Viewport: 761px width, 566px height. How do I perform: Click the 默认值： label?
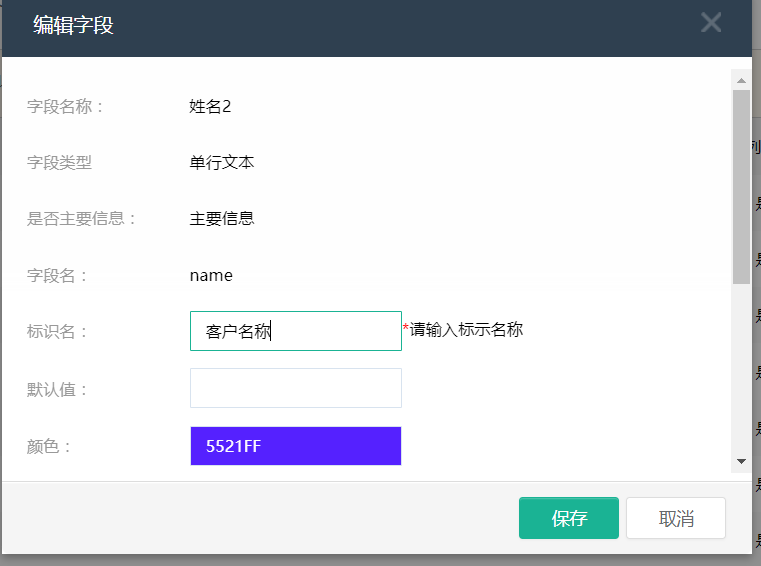click(x=57, y=389)
